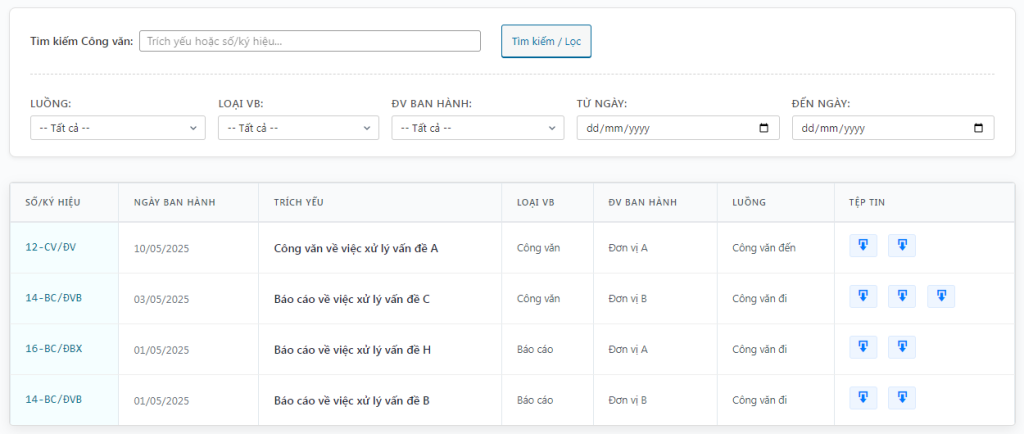The height and width of the screenshot is (434, 1024).
Task: Download first file of vấn đề C report
Action: (x=863, y=296)
